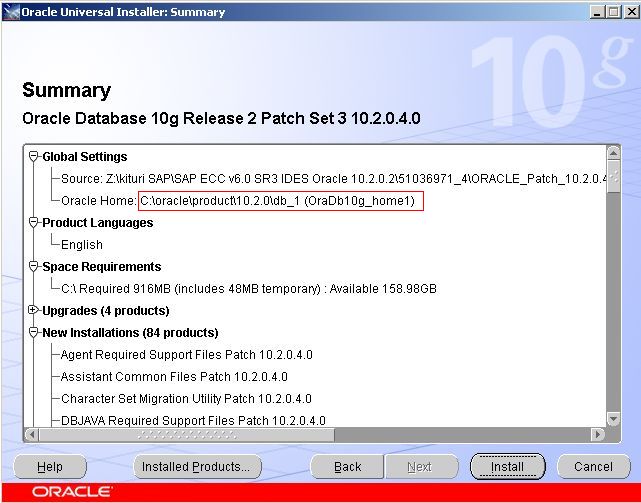Open the Installed Products dialog
This screenshot has height=503, width=641.
point(197,467)
